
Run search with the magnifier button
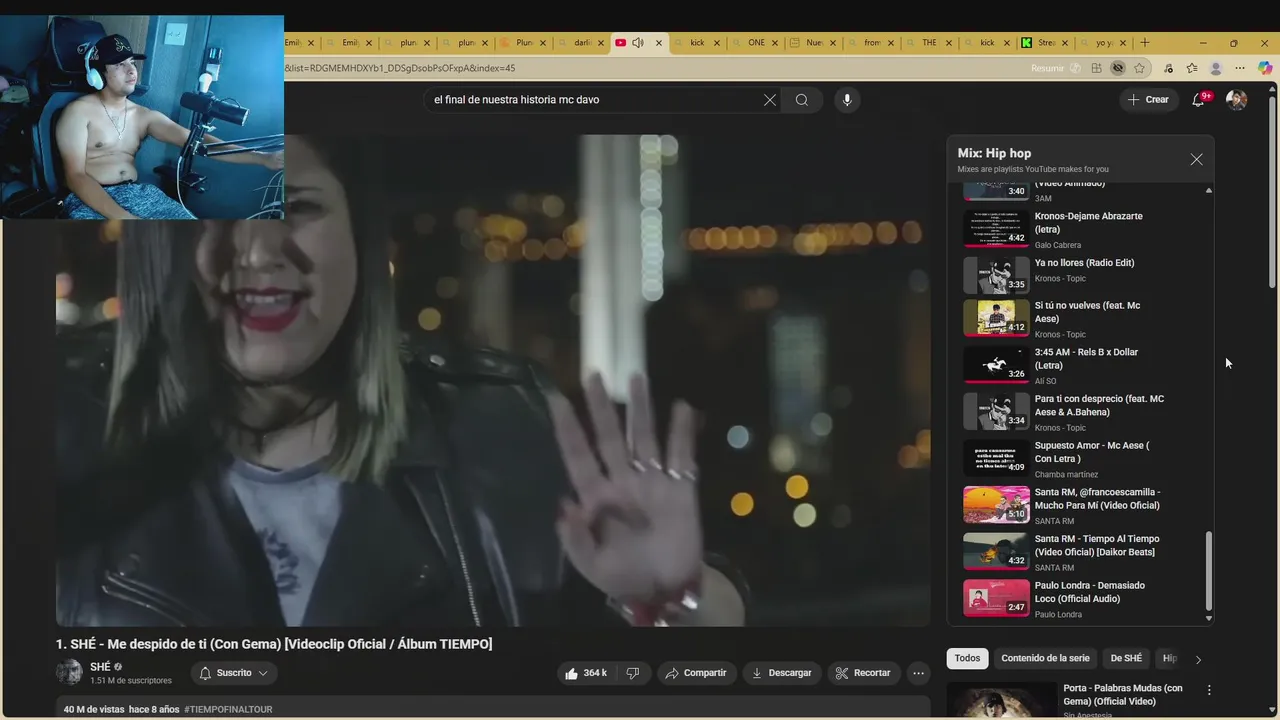tap(801, 100)
